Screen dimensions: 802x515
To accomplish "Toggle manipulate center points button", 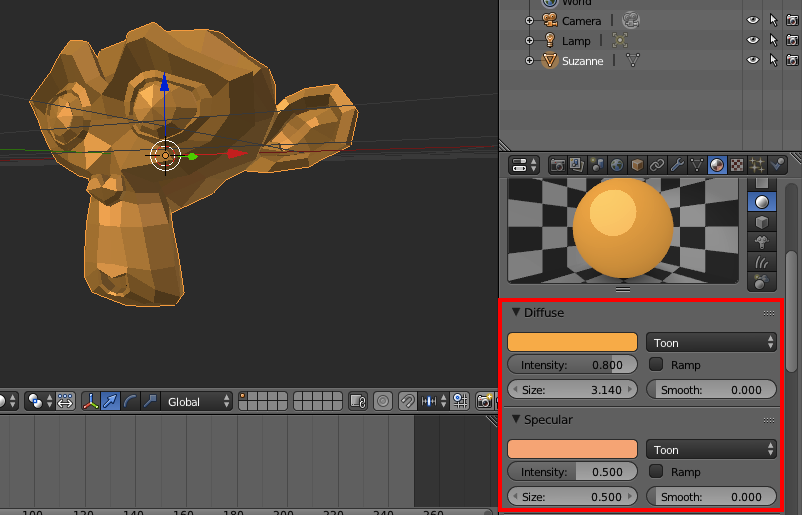I will 65,401.
